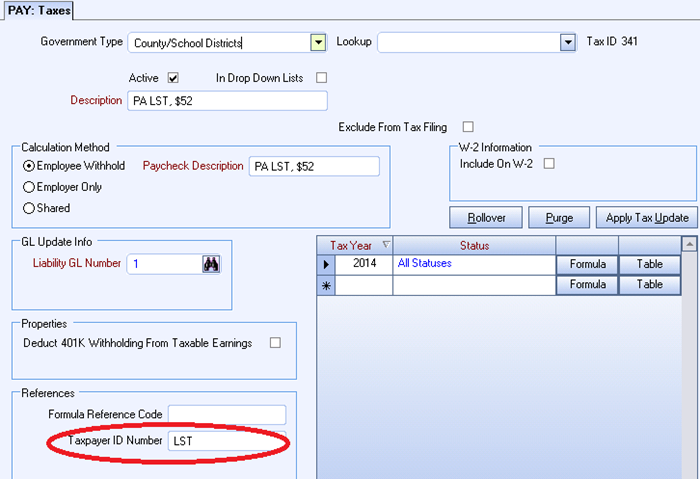Click the binoculars lookup icon for GL Number
This screenshot has height=479, width=700.
click(x=211, y=264)
